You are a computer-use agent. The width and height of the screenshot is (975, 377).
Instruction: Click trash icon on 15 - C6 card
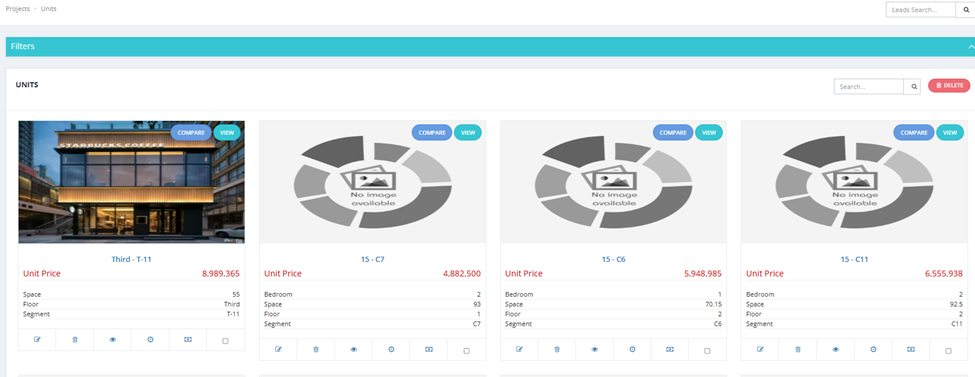[557, 350]
